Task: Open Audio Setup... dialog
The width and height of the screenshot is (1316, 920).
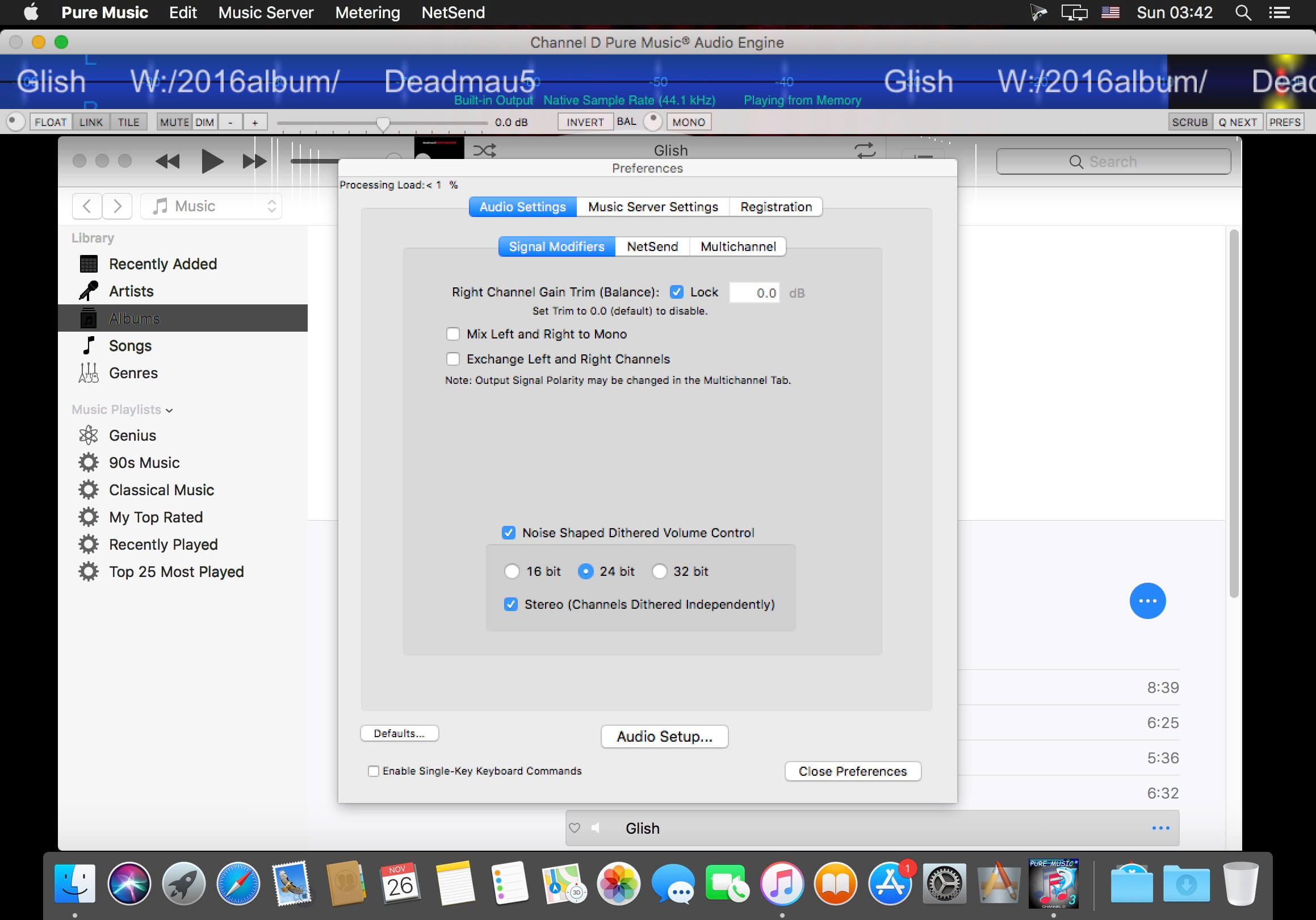Action: (x=665, y=737)
